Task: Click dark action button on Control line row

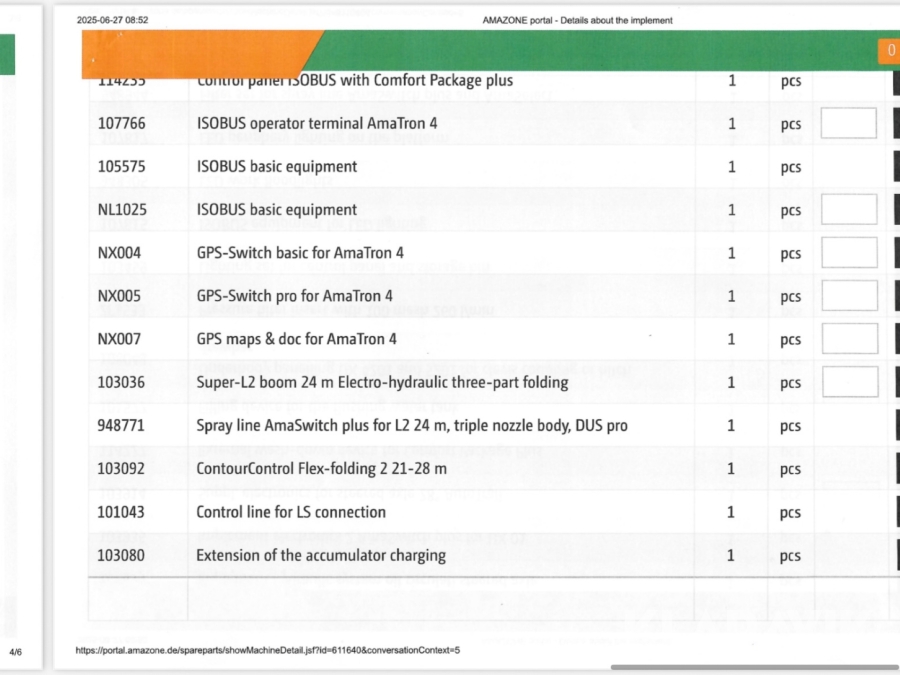Action: pos(895,511)
